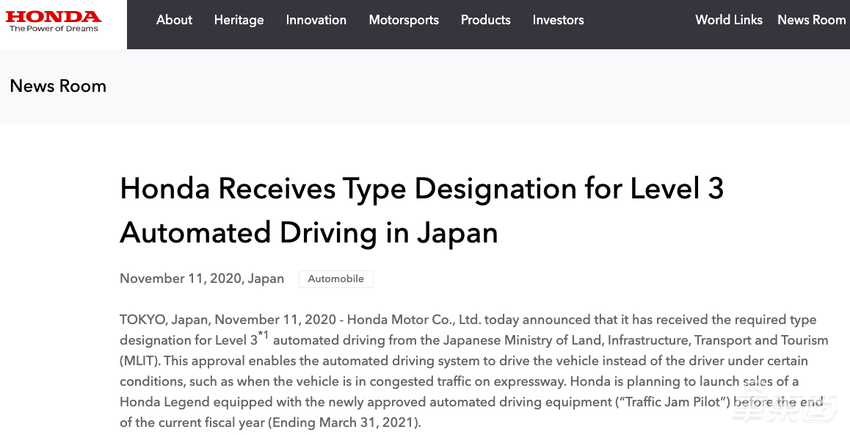The width and height of the screenshot is (850, 435).
Task: Go to the Innovation section
Action: click(x=316, y=20)
